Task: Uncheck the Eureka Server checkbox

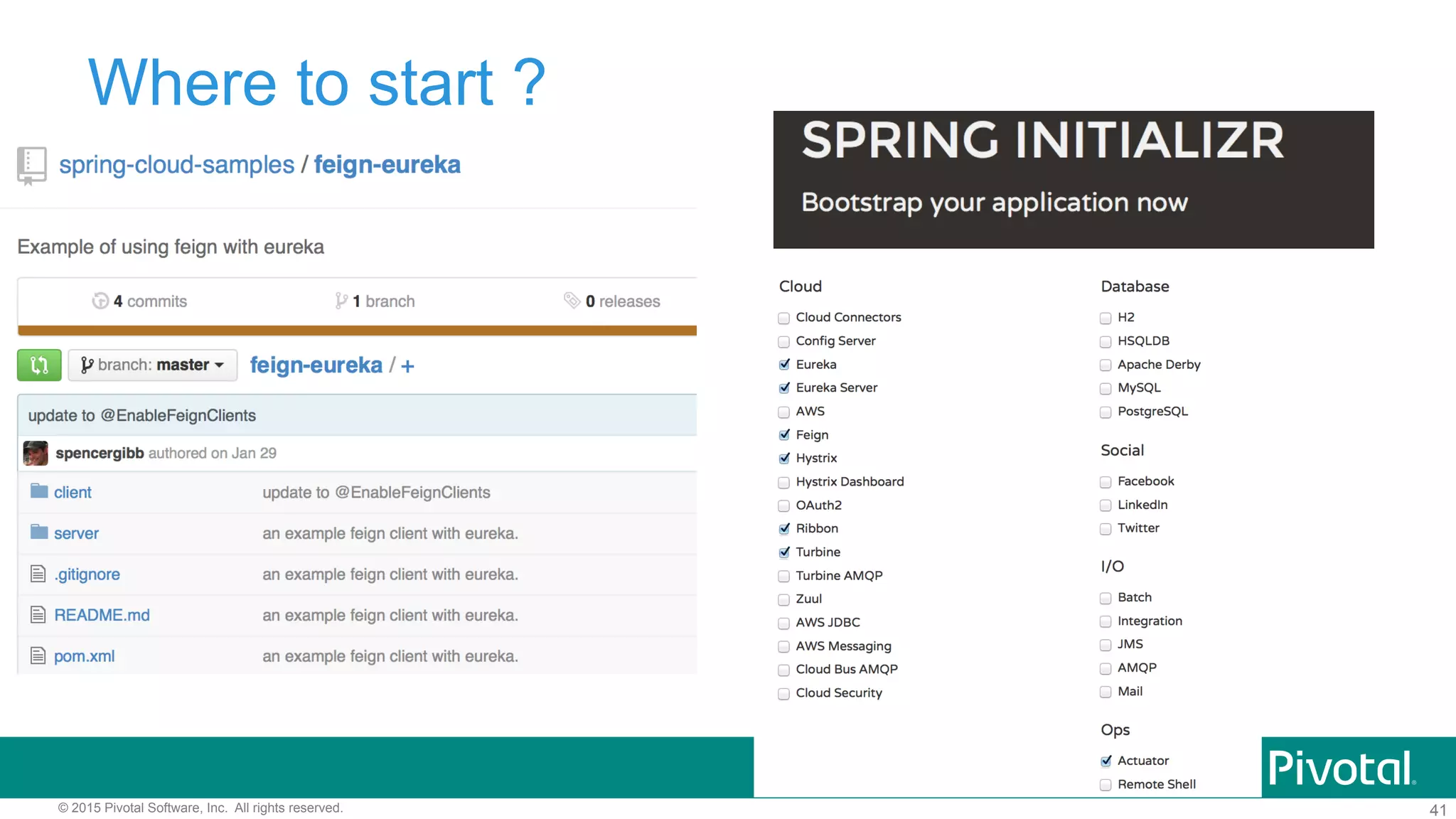Action: pyautogui.click(x=783, y=388)
